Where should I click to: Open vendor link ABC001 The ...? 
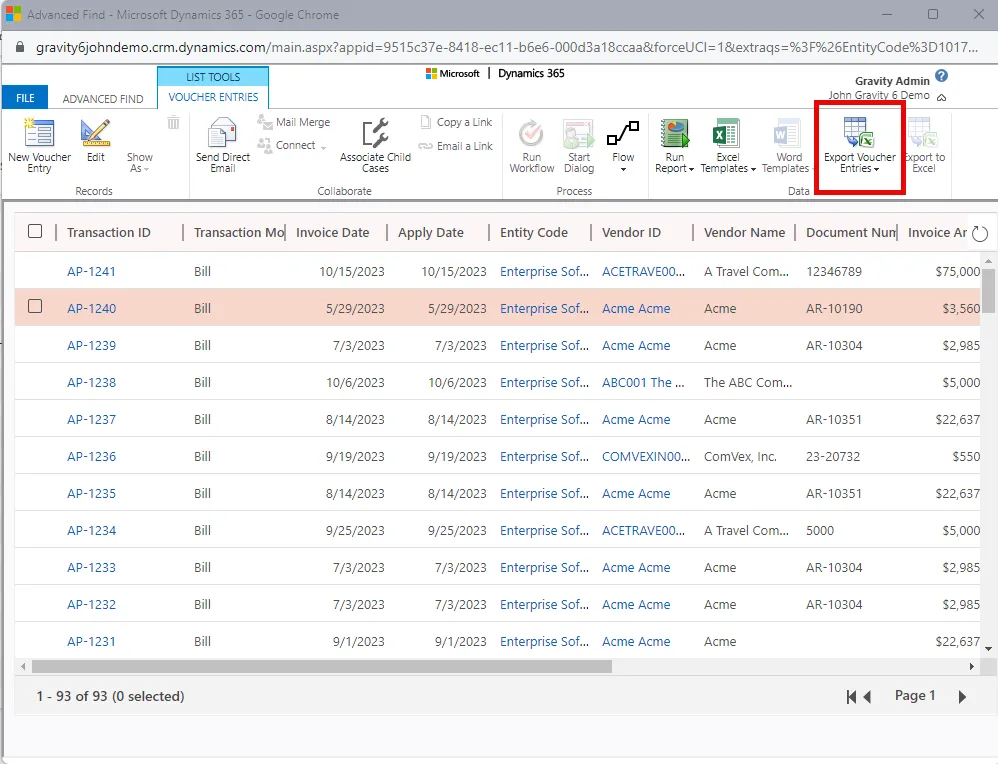(x=643, y=382)
